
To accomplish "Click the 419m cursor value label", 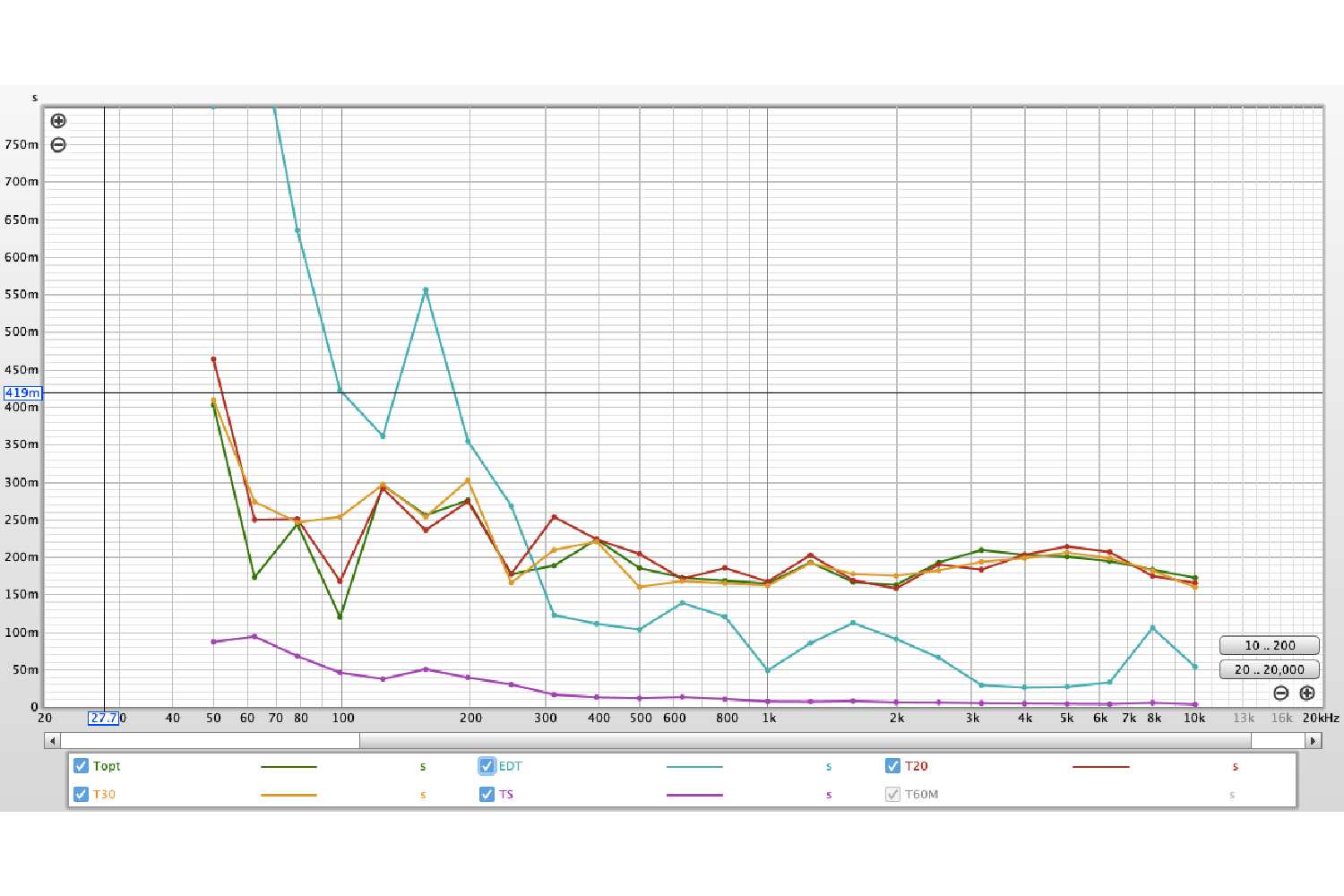I will tap(22, 392).
